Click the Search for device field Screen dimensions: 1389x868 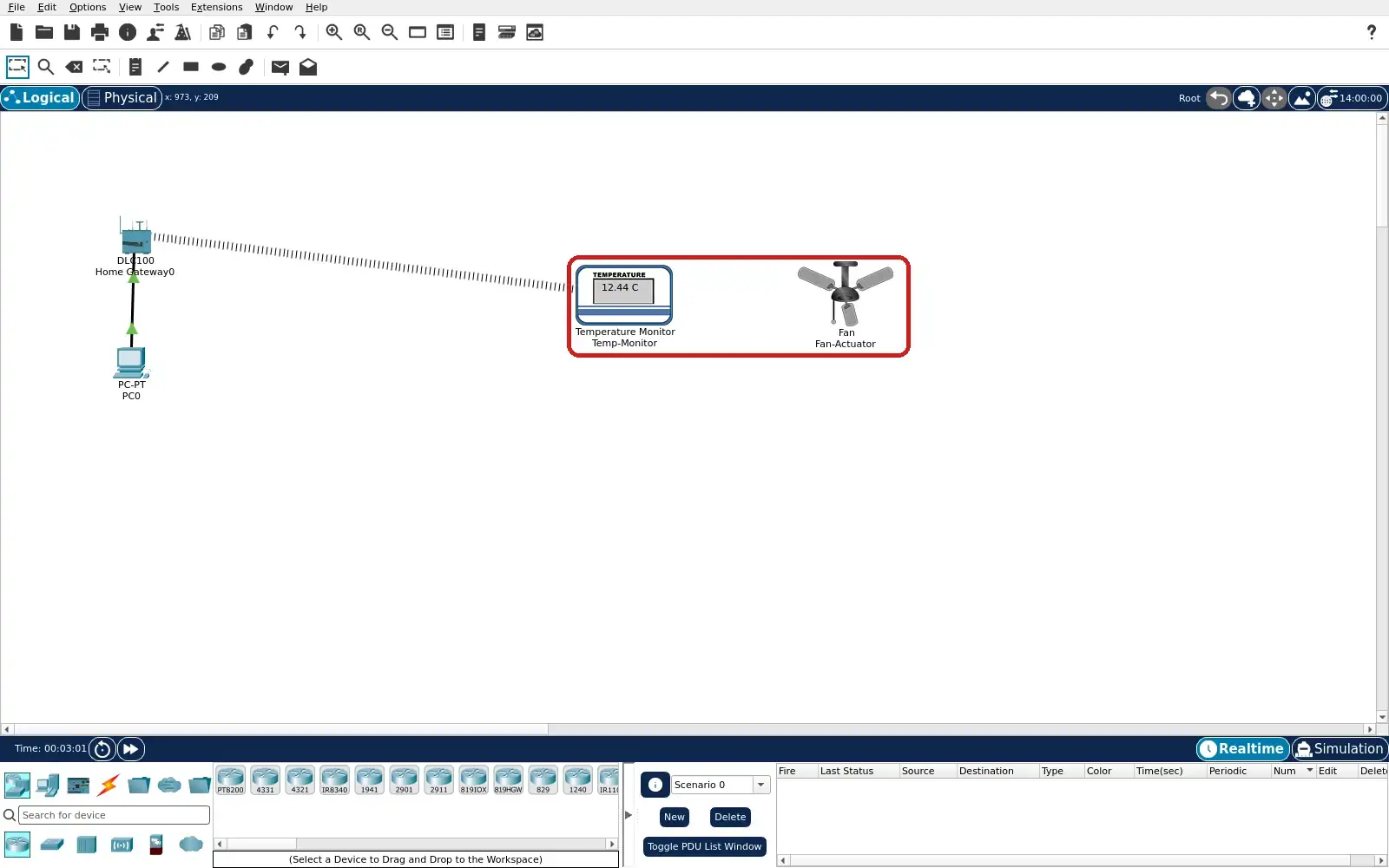114,815
